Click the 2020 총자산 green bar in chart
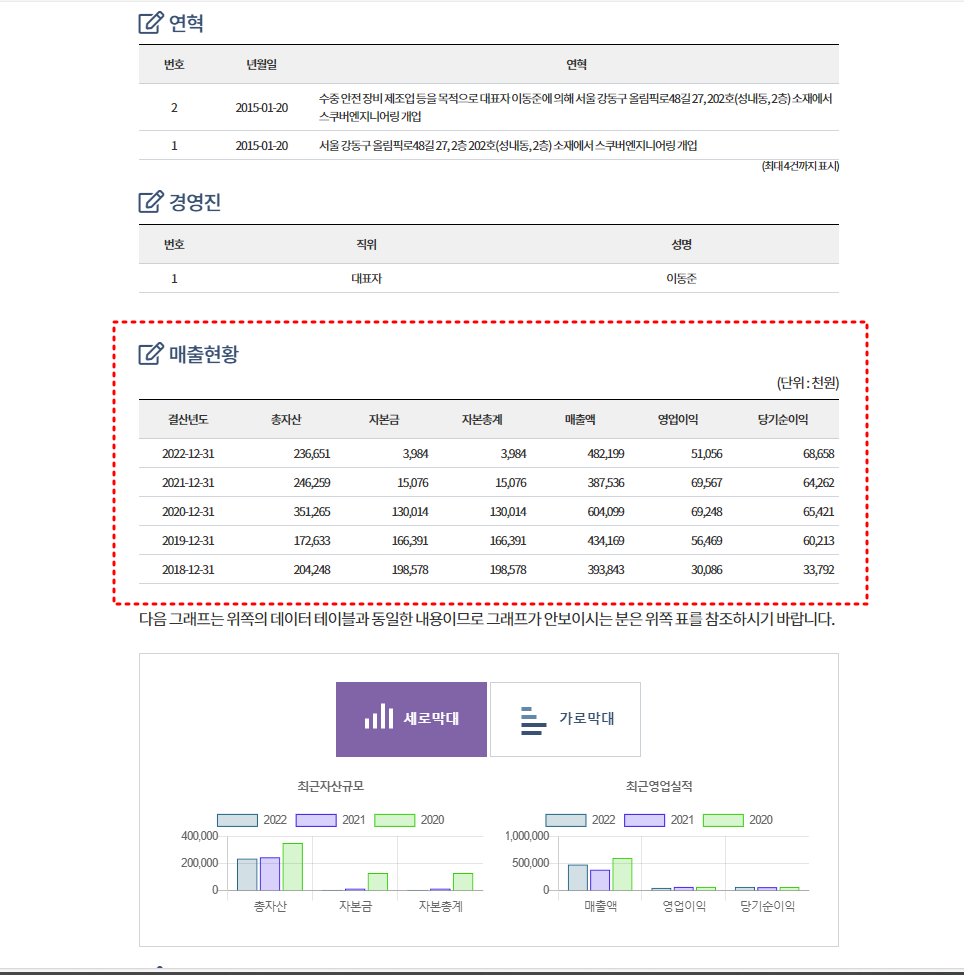Image resolution: width=964 pixels, height=975 pixels. tap(292, 867)
